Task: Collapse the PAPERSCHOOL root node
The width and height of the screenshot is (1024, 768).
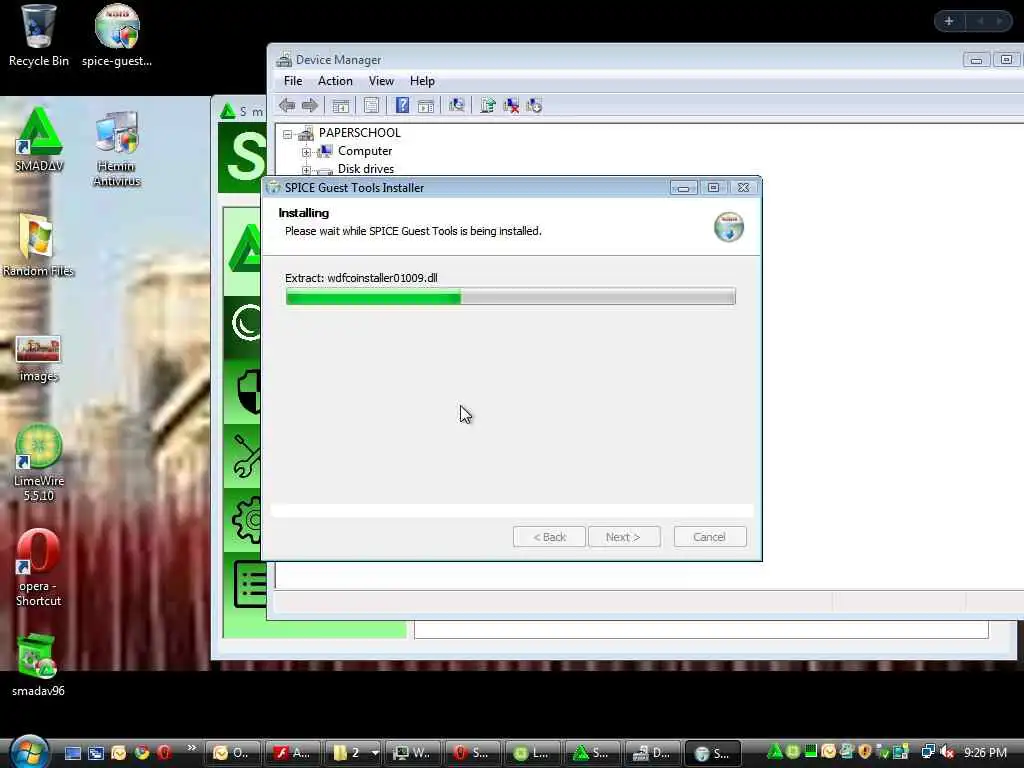Action: (287, 134)
